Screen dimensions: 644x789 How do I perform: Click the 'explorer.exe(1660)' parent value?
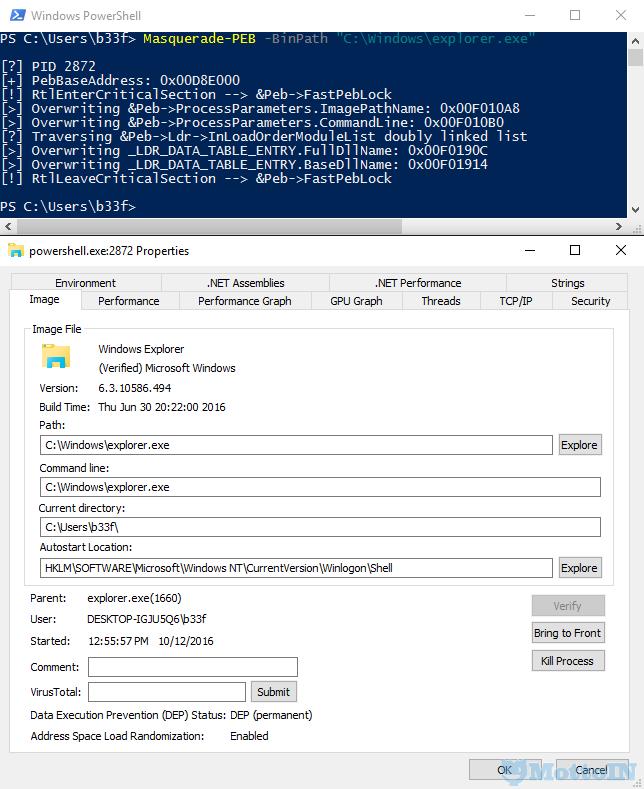[x=134, y=598]
